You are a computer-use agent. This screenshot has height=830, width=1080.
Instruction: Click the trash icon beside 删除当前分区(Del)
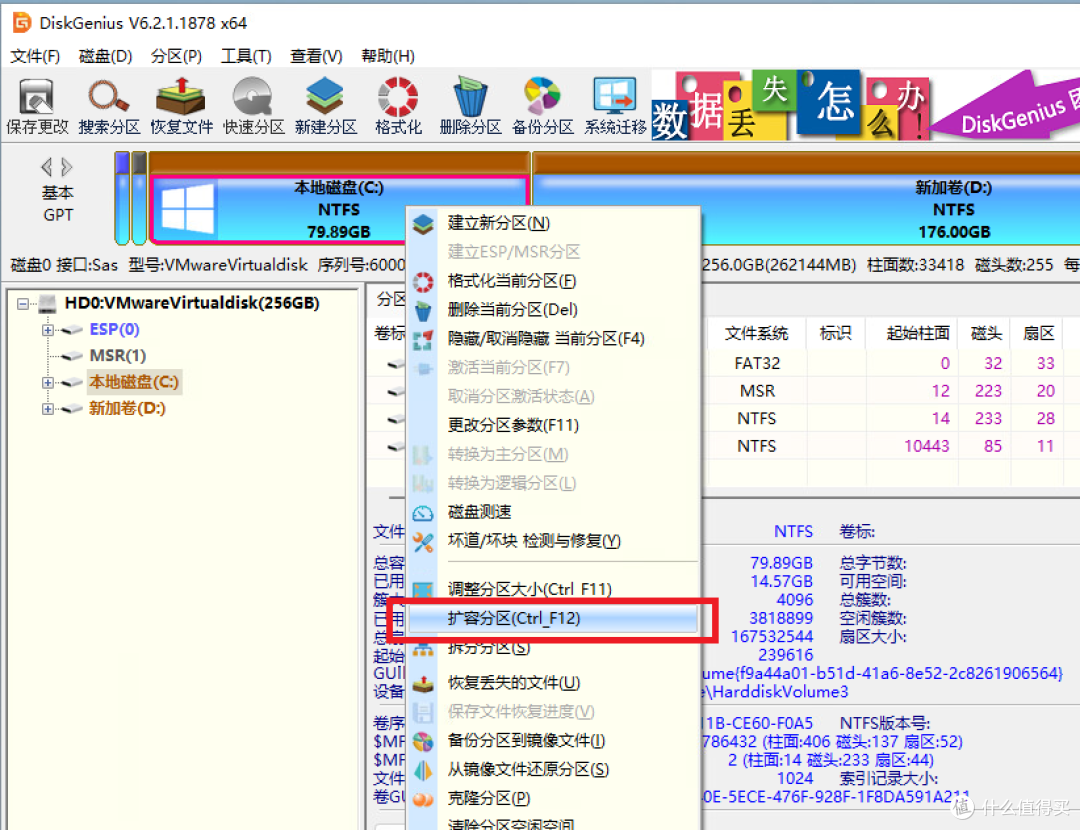pos(423,310)
